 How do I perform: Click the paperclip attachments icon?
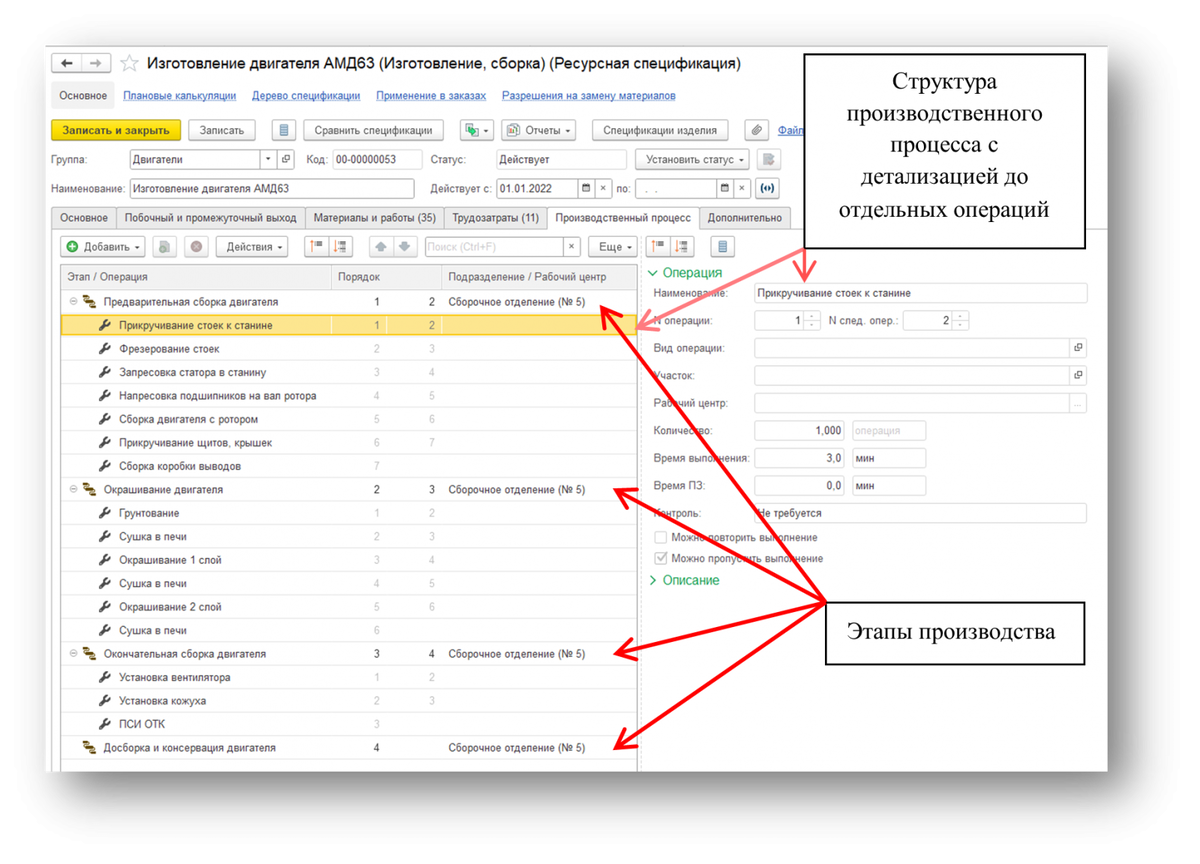tap(758, 130)
